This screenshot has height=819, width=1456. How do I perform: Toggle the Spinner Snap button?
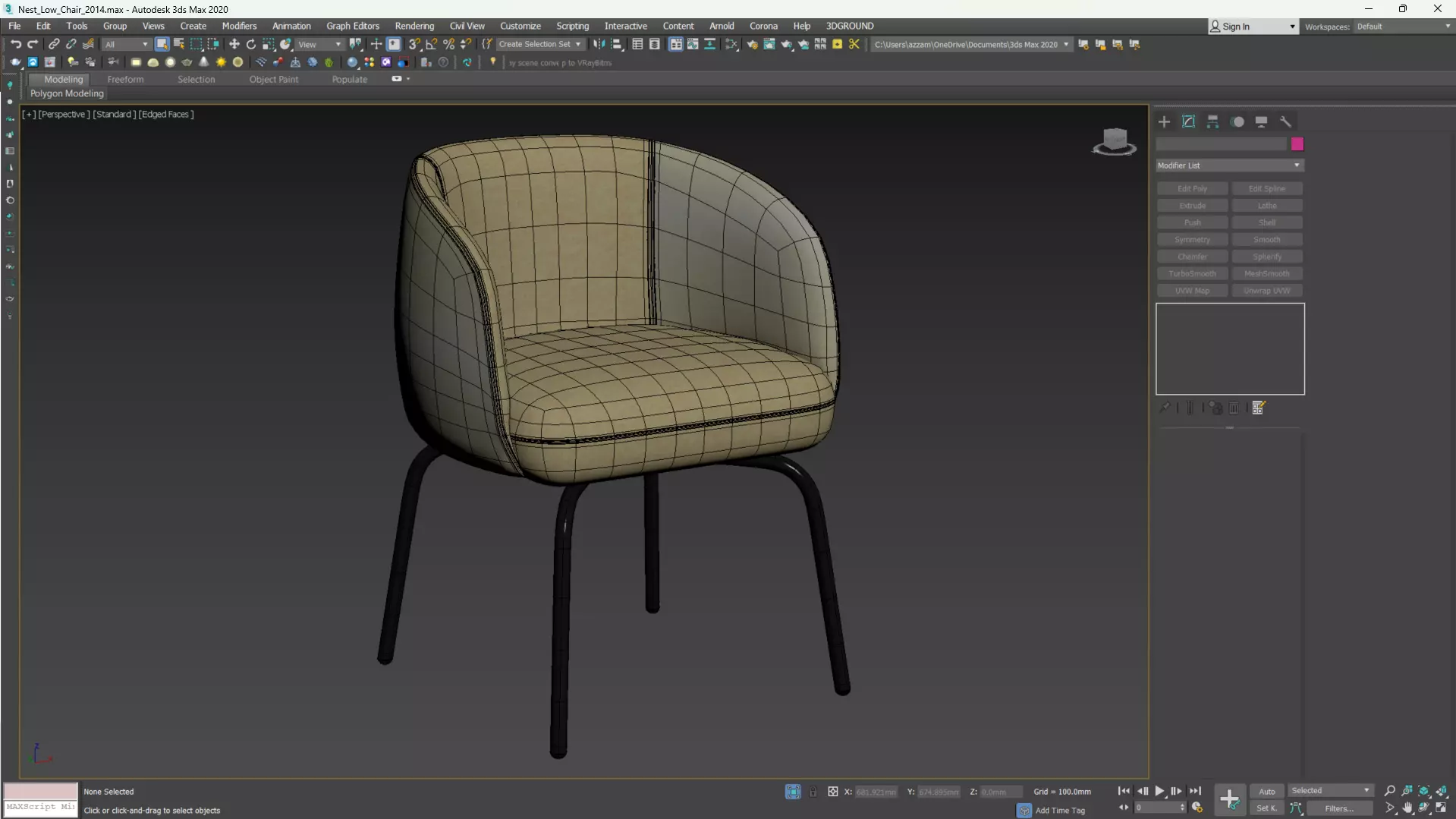(x=466, y=44)
